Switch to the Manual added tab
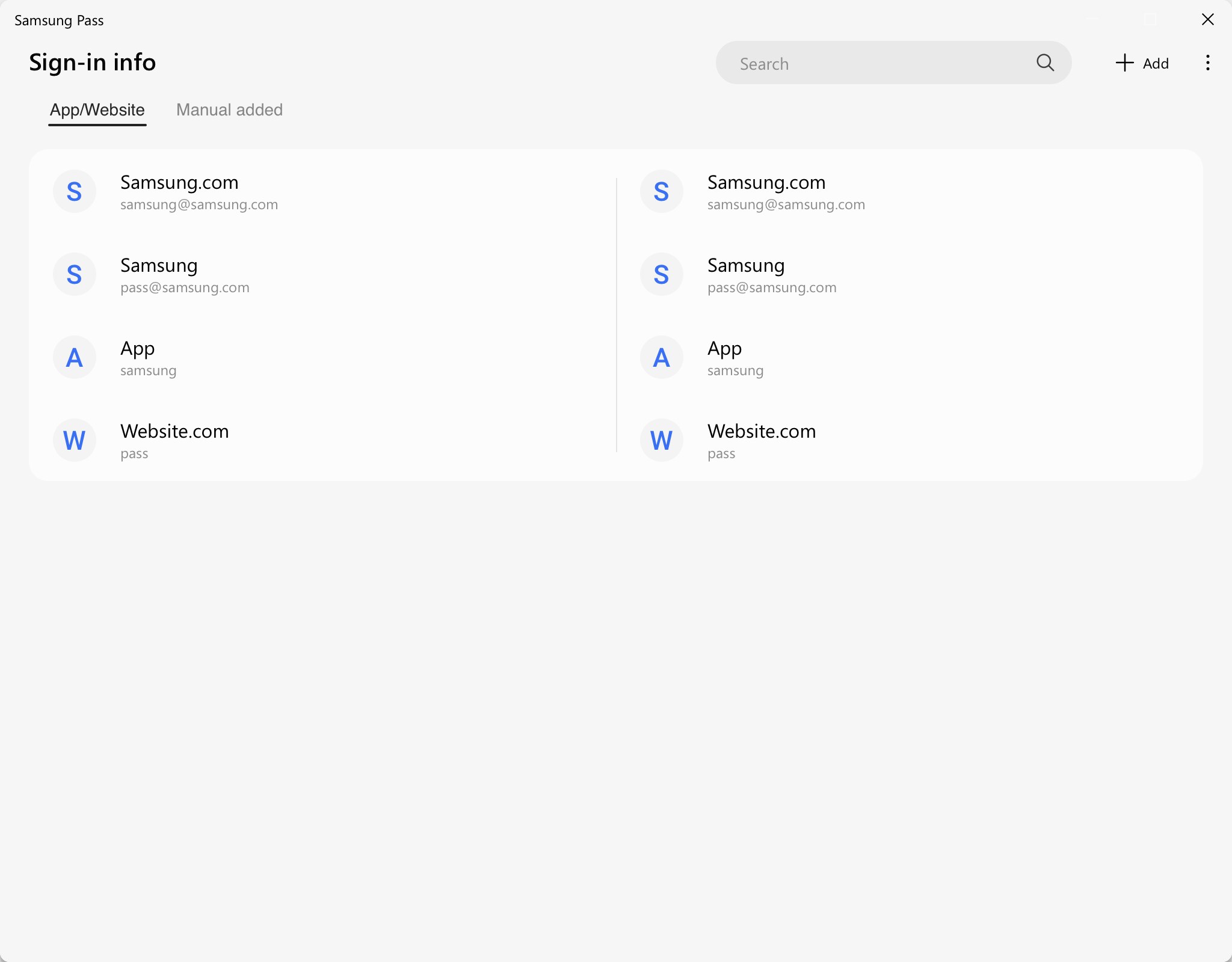The image size is (1232, 962). (229, 110)
